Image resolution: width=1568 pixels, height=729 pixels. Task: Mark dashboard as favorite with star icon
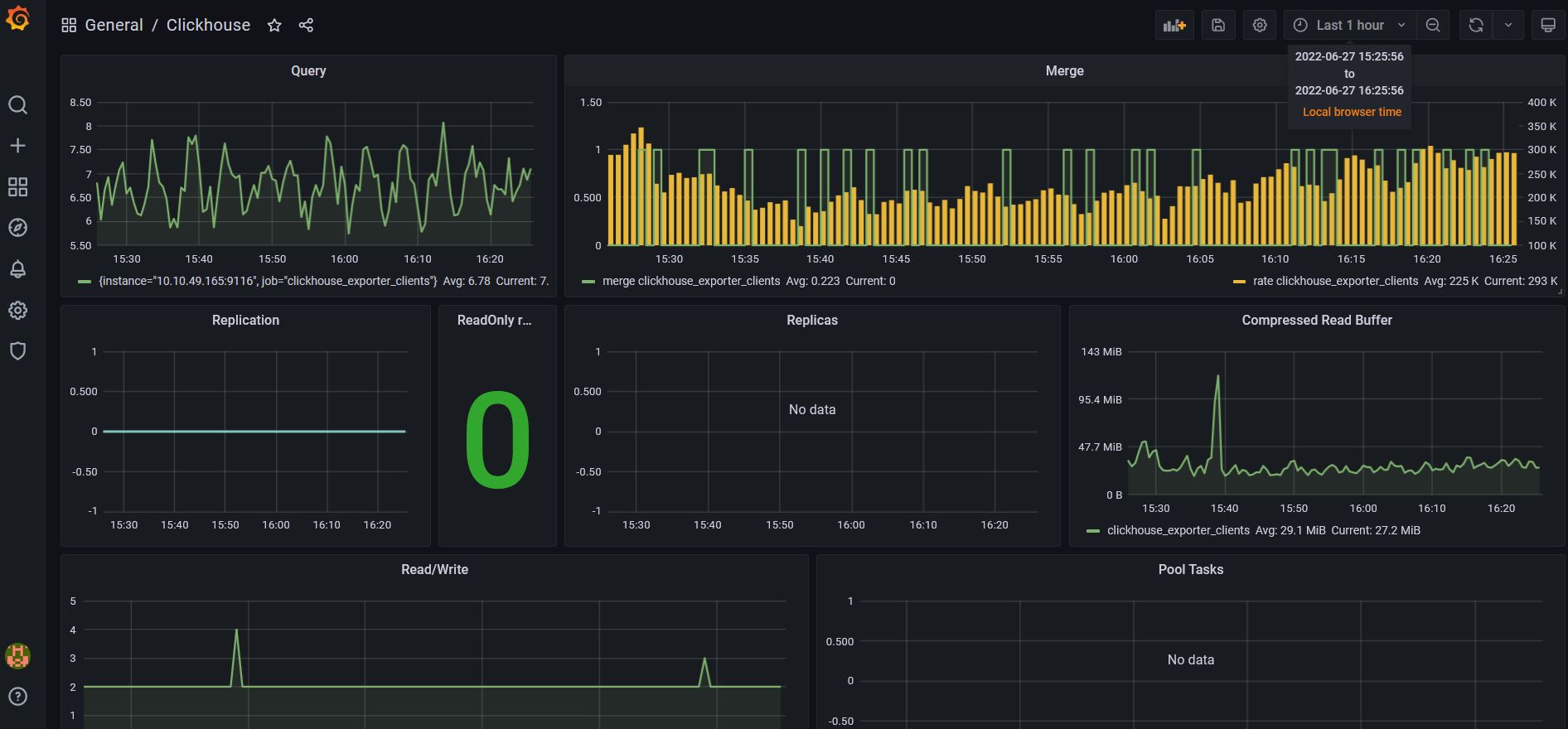coord(274,26)
